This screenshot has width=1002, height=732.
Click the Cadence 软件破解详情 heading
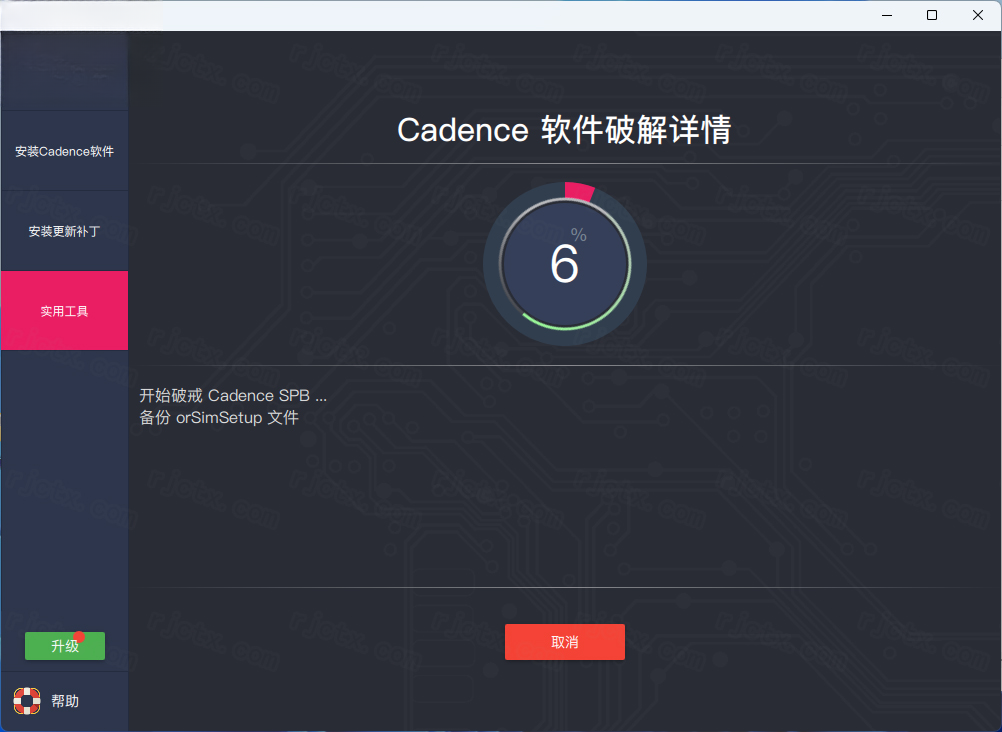tap(564, 130)
